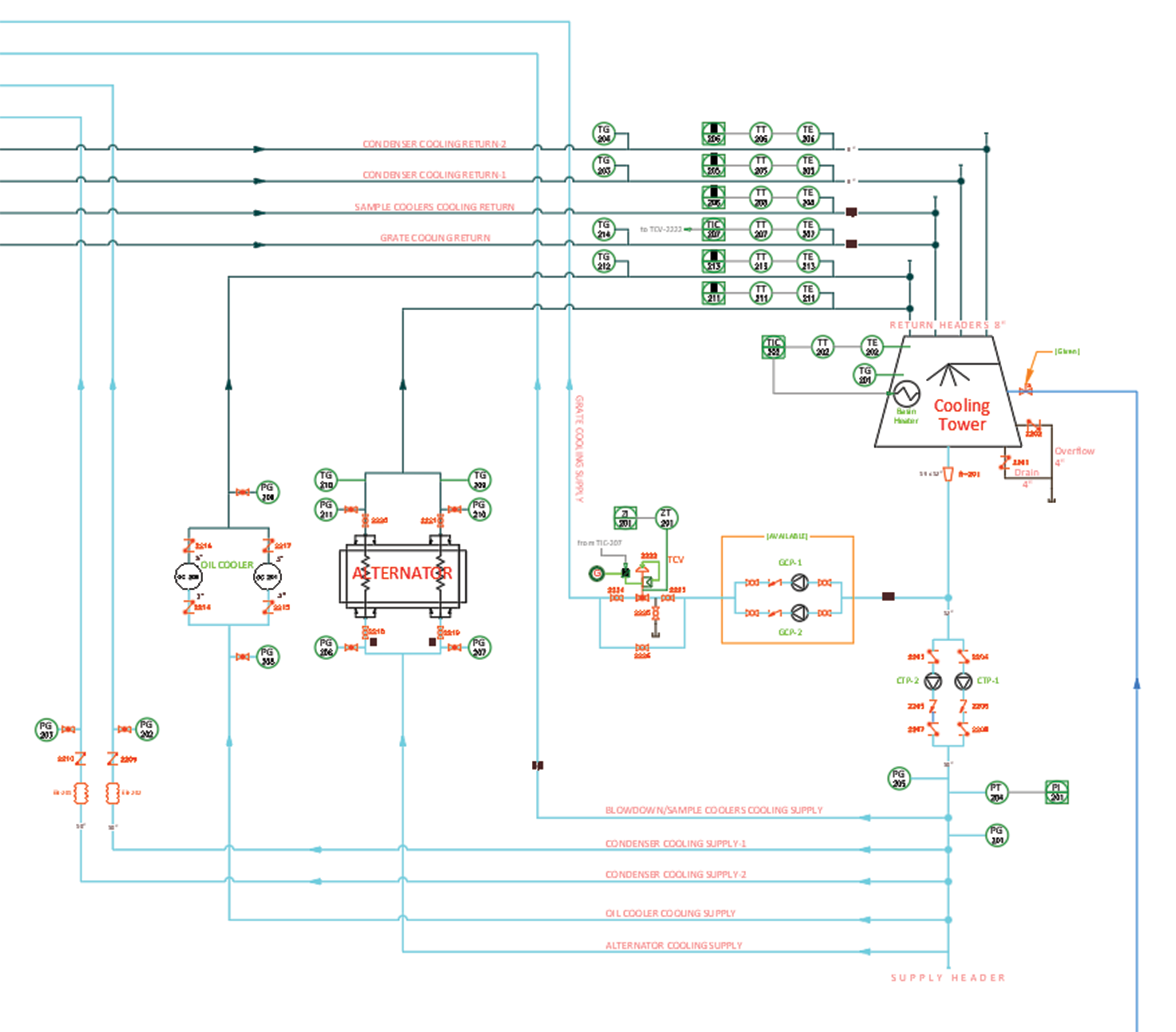Select the CONDENSER COOLING SUPPLY-2 label
The width and height of the screenshot is (1176, 1032).
pyautogui.click(x=676, y=874)
